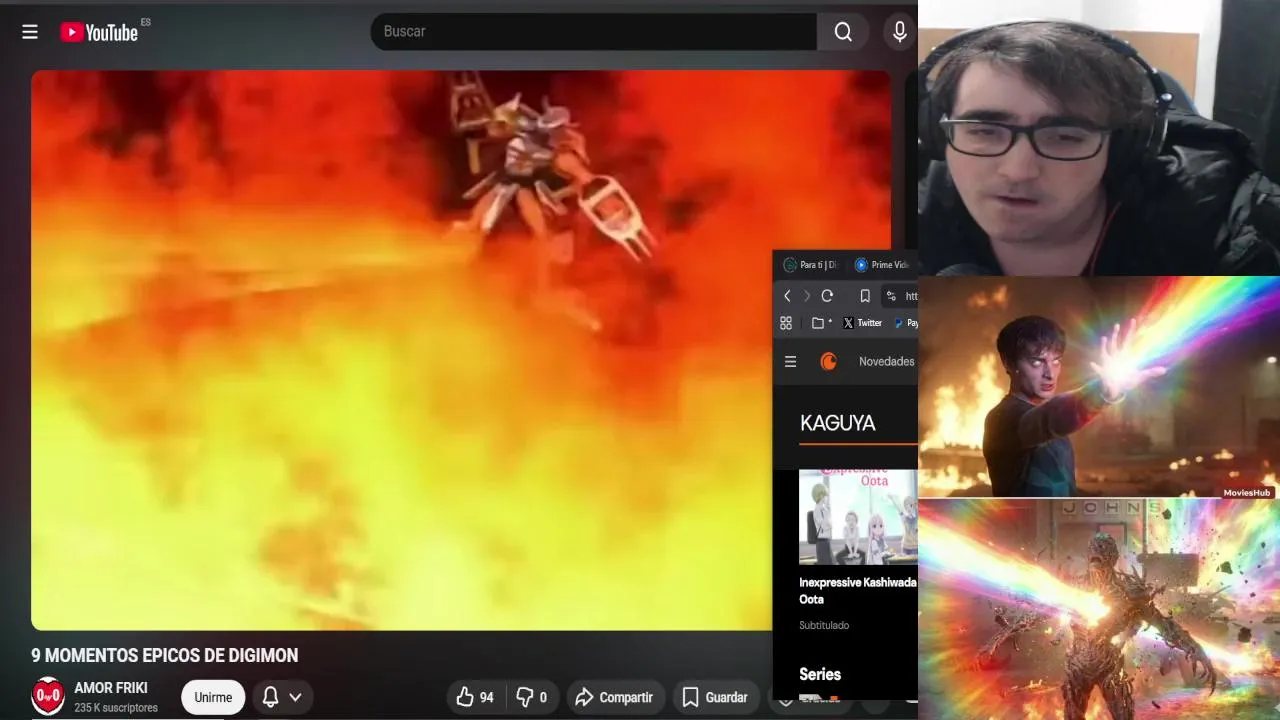
Task: Open the YouTube hamburger guide menu
Action: (x=30, y=32)
